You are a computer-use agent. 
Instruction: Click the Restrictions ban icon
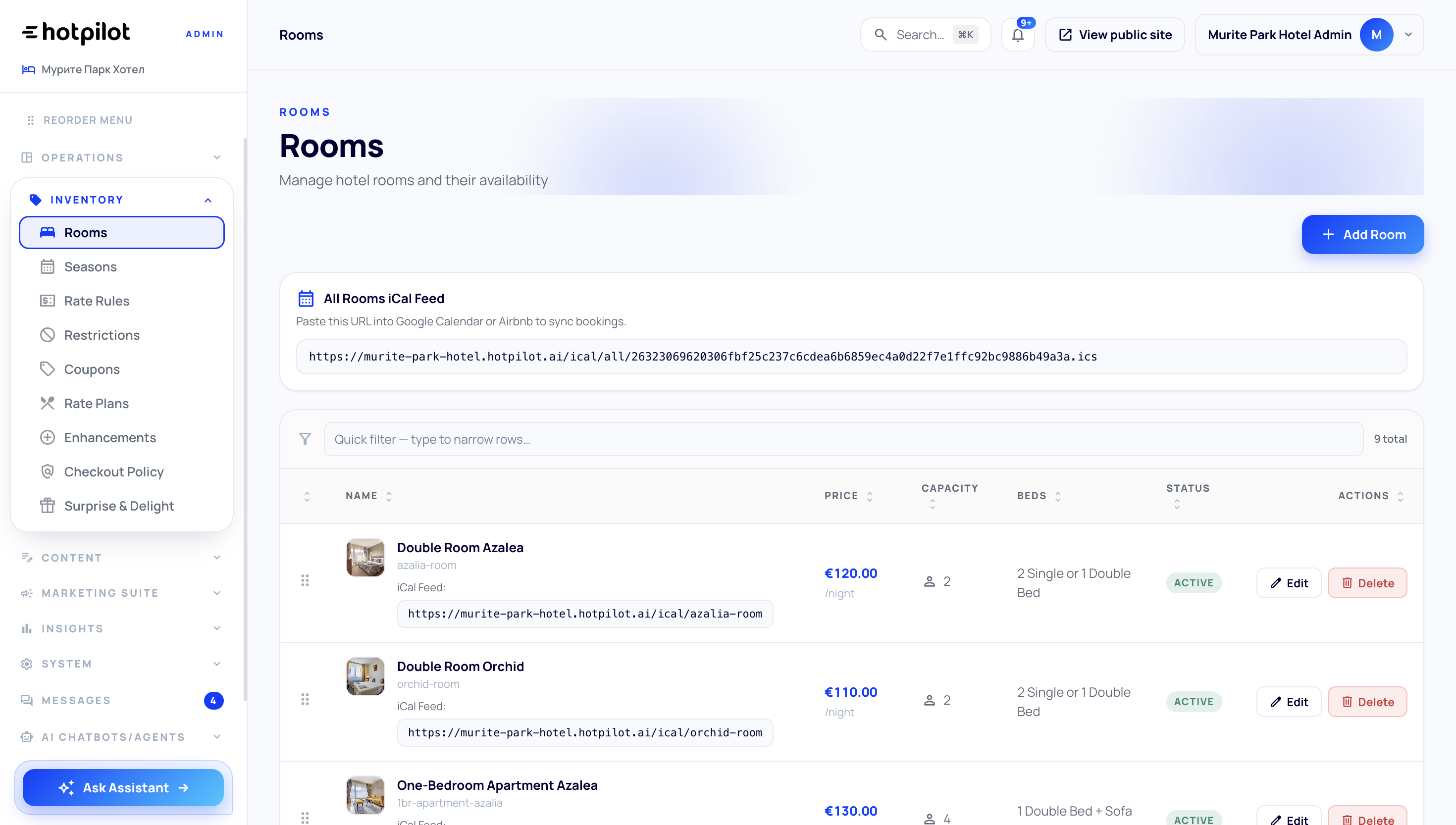point(48,335)
